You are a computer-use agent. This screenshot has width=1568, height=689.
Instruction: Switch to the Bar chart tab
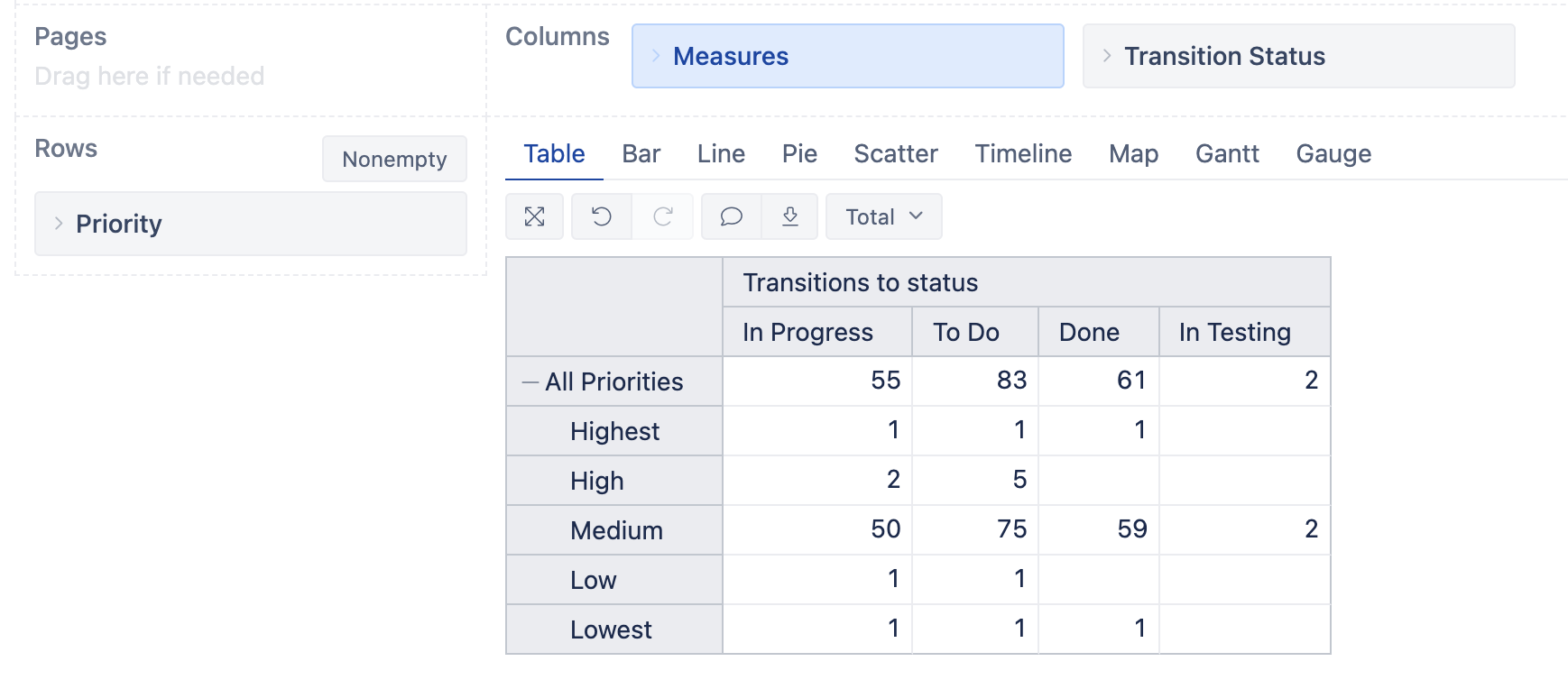(641, 154)
